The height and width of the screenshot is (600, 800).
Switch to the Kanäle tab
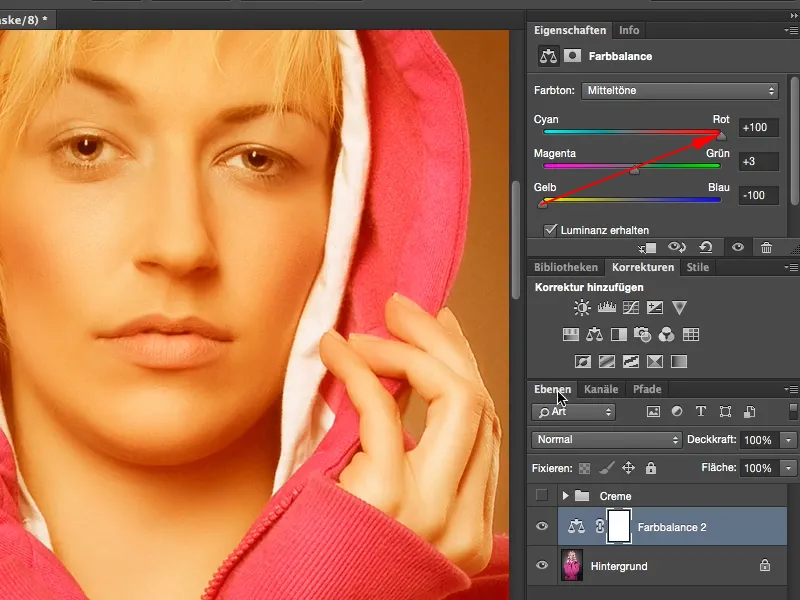(x=603, y=389)
